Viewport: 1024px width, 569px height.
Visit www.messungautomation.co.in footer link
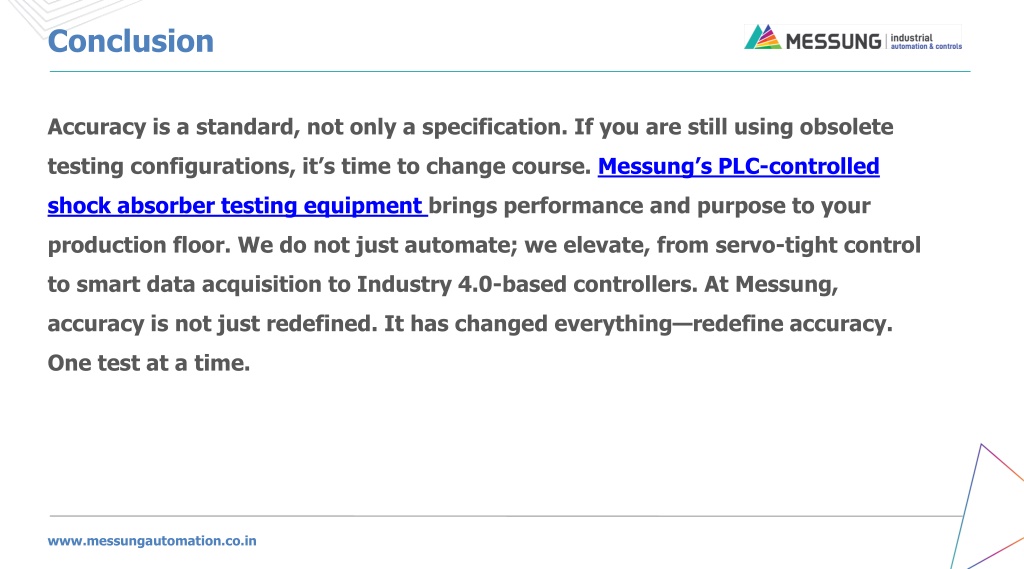[x=152, y=541]
